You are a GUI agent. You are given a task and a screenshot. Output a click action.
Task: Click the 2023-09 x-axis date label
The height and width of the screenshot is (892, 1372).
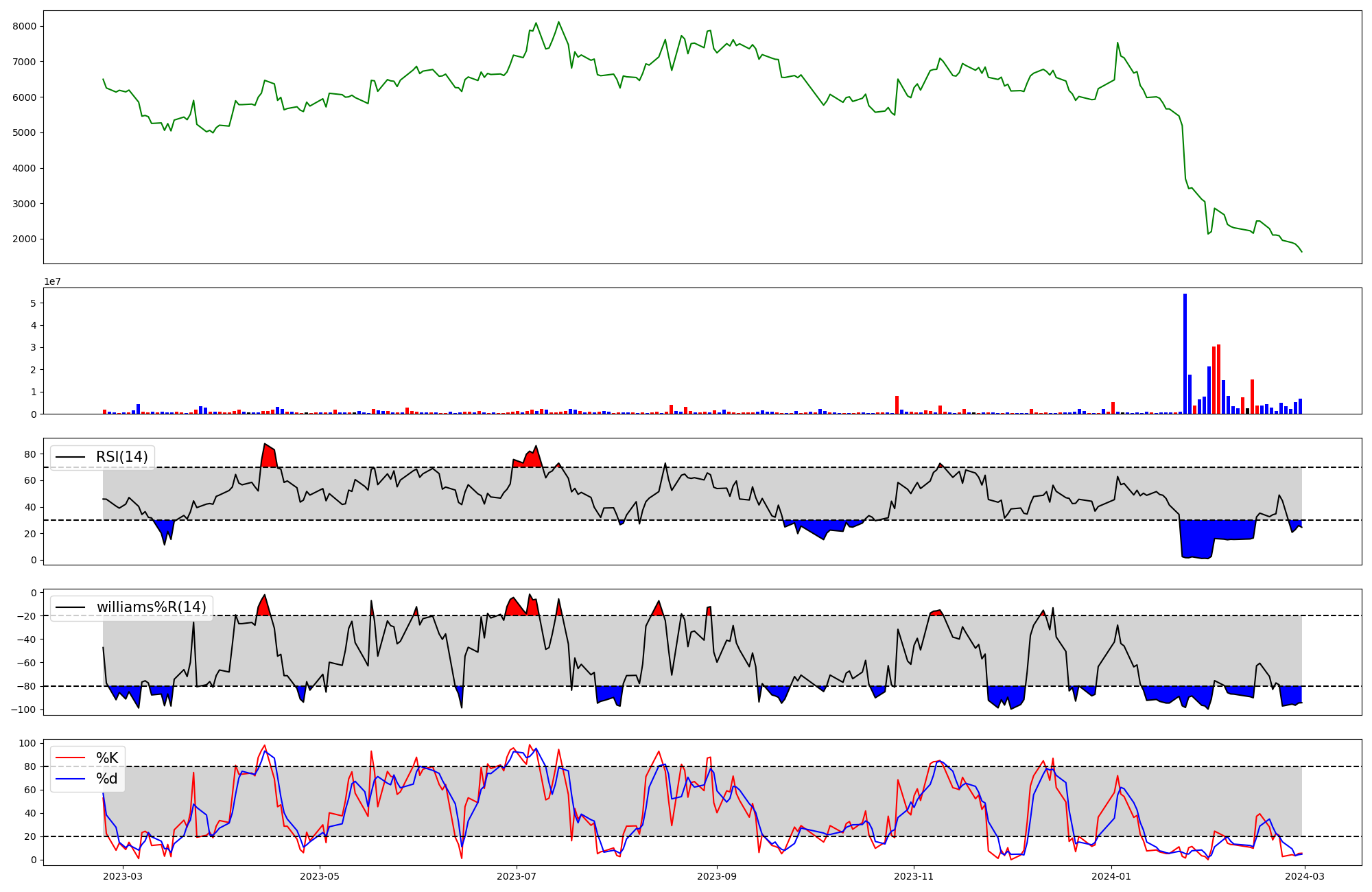[718, 876]
